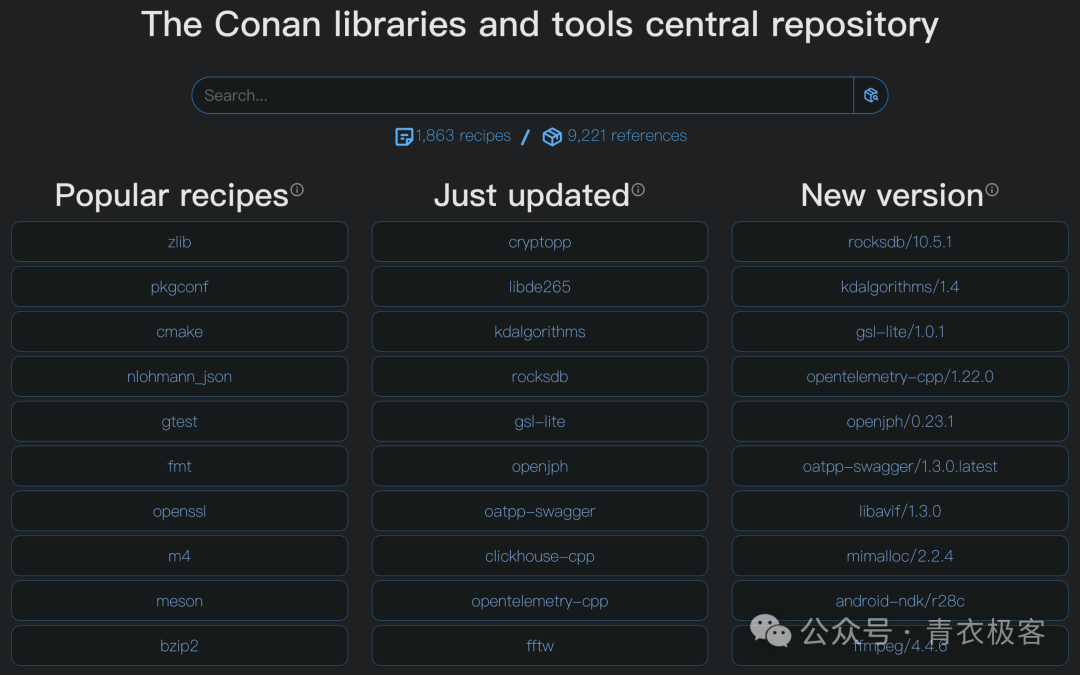This screenshot has width=1080, height=675.
Task: Click the recipe note icon beside the recipes count
Action: click(x=406, y=135)
